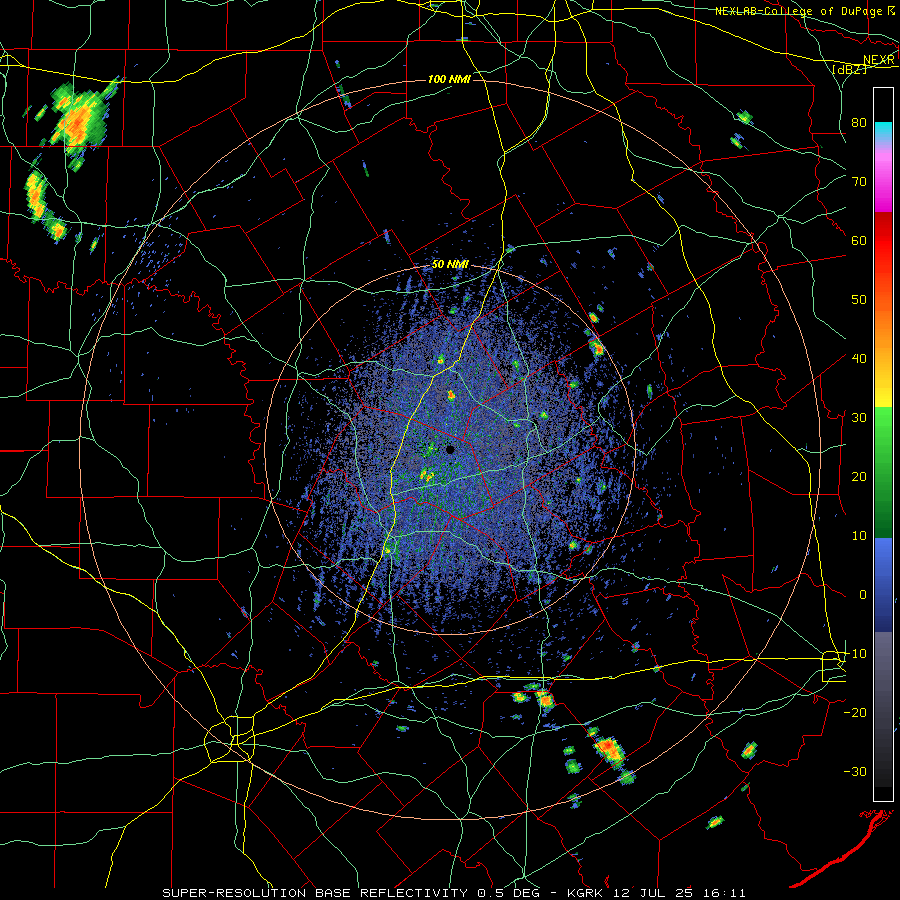Select the 40 value on the dBZ scale
900x900 pixels.
[x=859, y=358]
